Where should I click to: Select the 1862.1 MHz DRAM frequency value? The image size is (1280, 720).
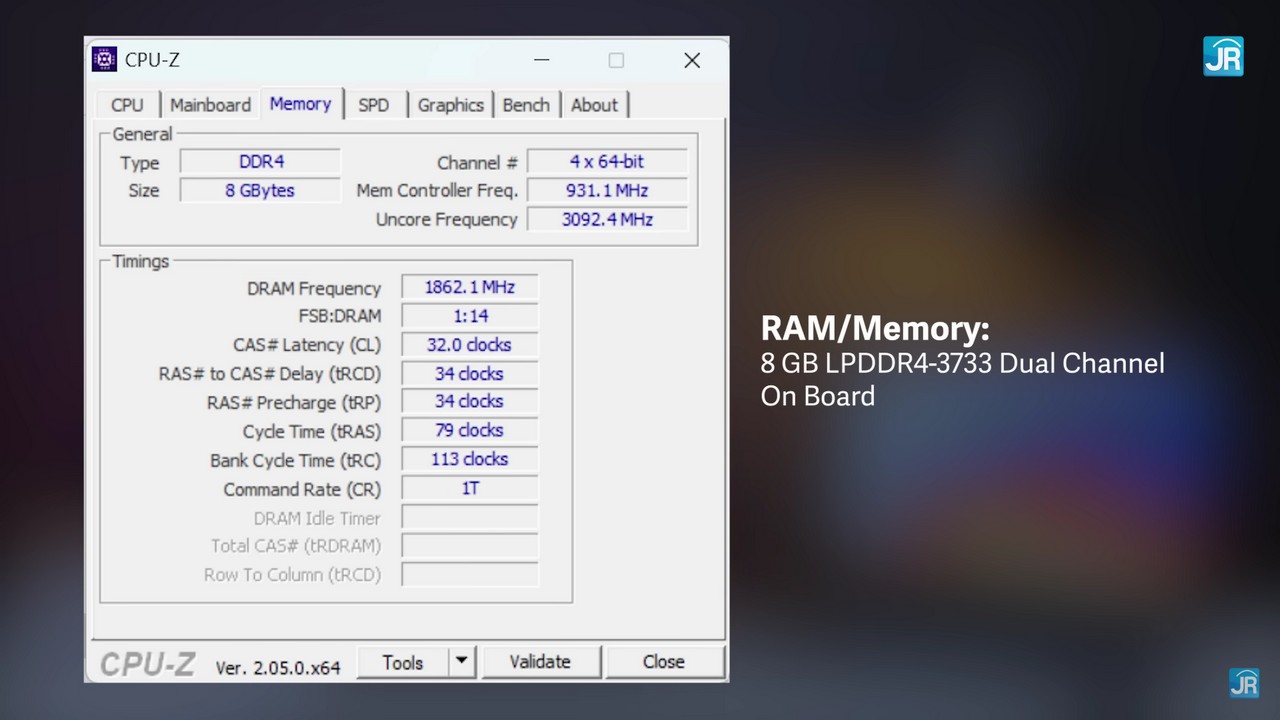pos(470,287)
